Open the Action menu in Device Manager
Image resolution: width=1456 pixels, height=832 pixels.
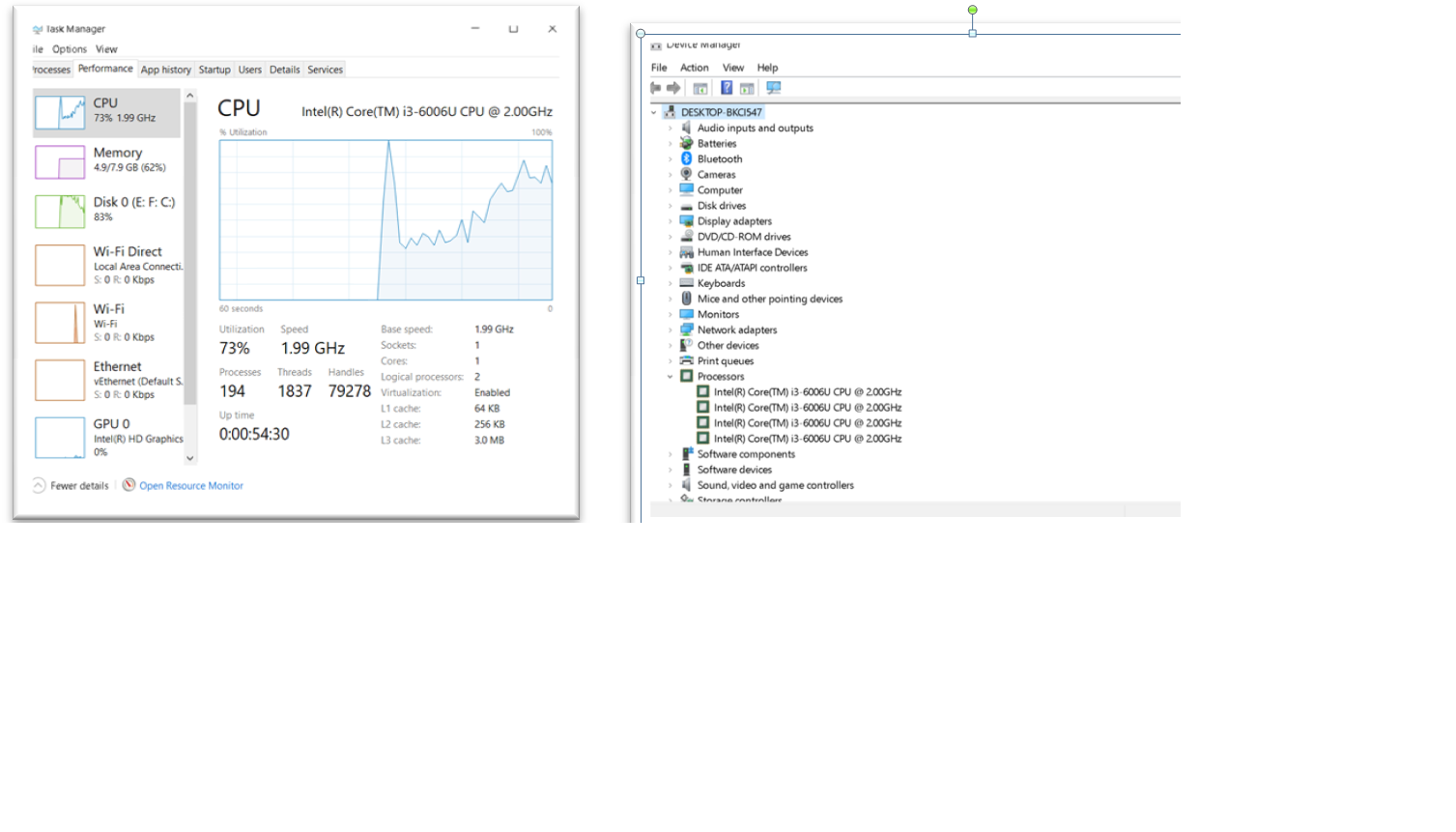[x=695, y=68]
